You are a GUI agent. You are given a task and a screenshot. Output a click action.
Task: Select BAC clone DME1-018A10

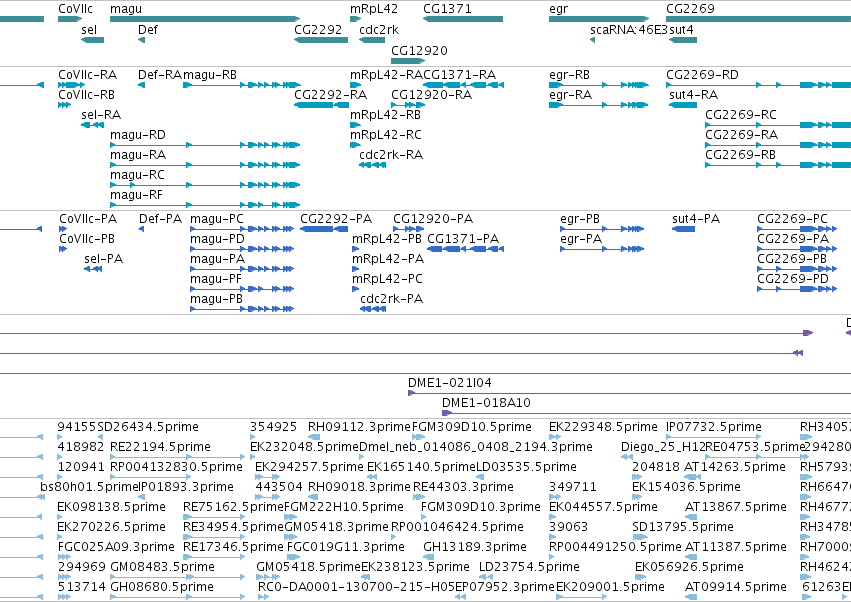[486, 403]
